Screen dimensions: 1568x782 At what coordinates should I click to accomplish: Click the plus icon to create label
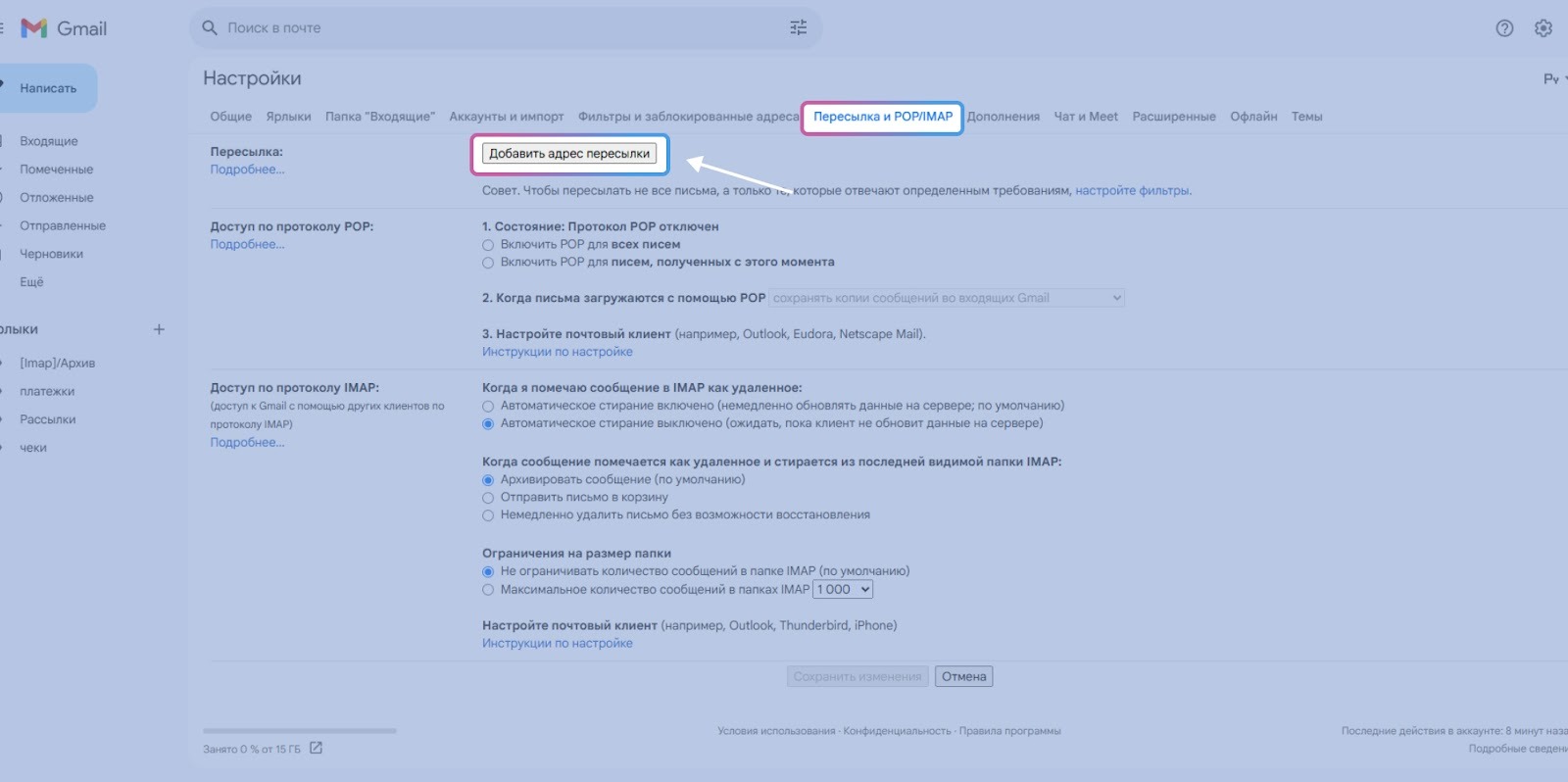coord(159,329)
